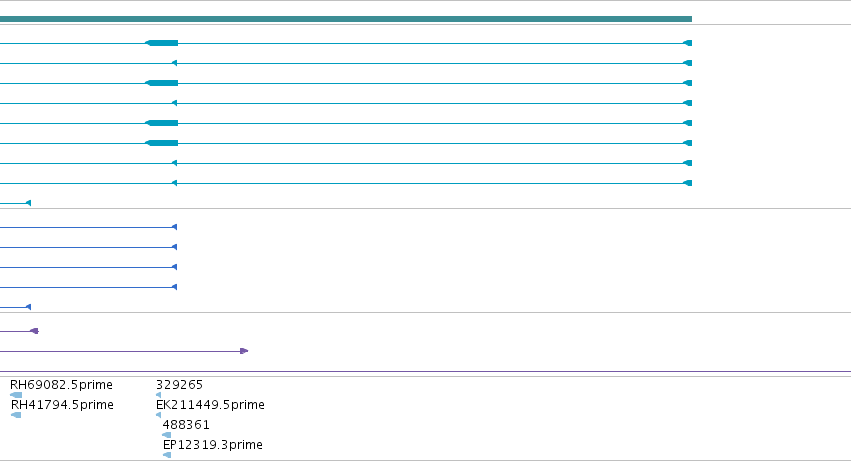Click the EP12319.3prime feature label
Screen dimensions: 851x461
[213, 445]
